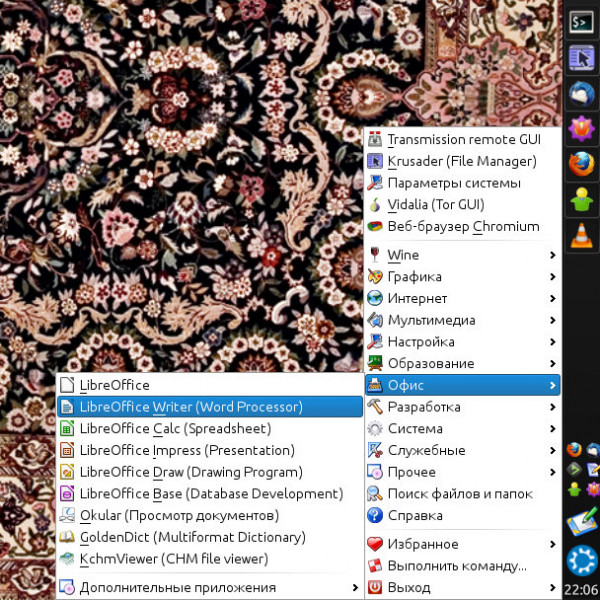
Task: Click the Vidalia onion icon
Action: [375, 205]
